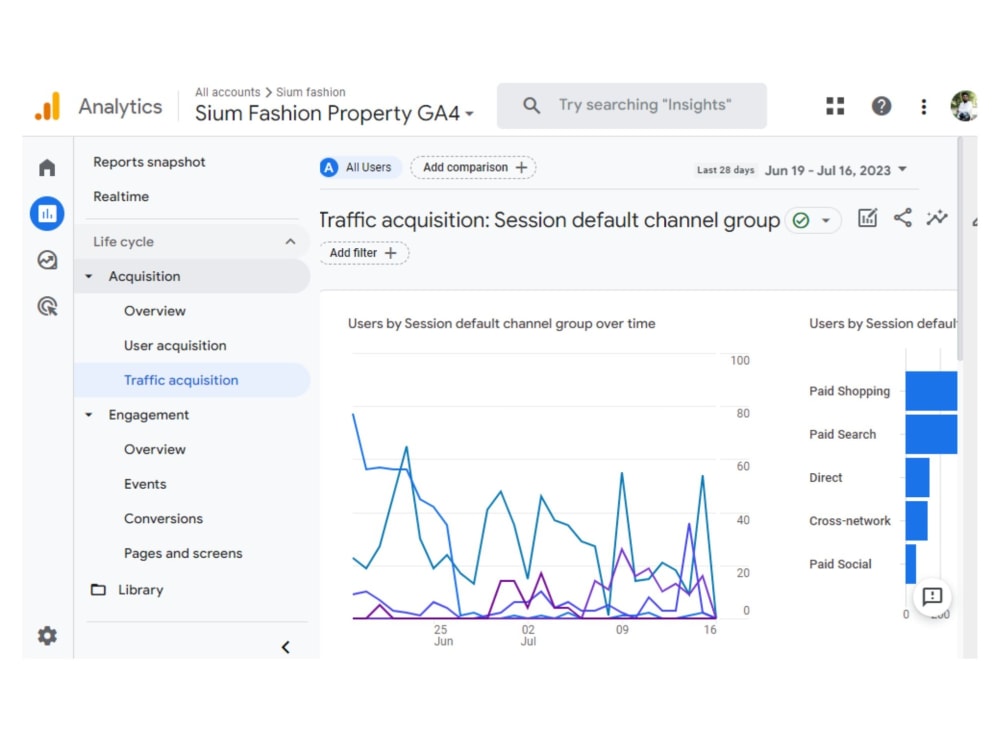Open the Library section

[140, 590]
